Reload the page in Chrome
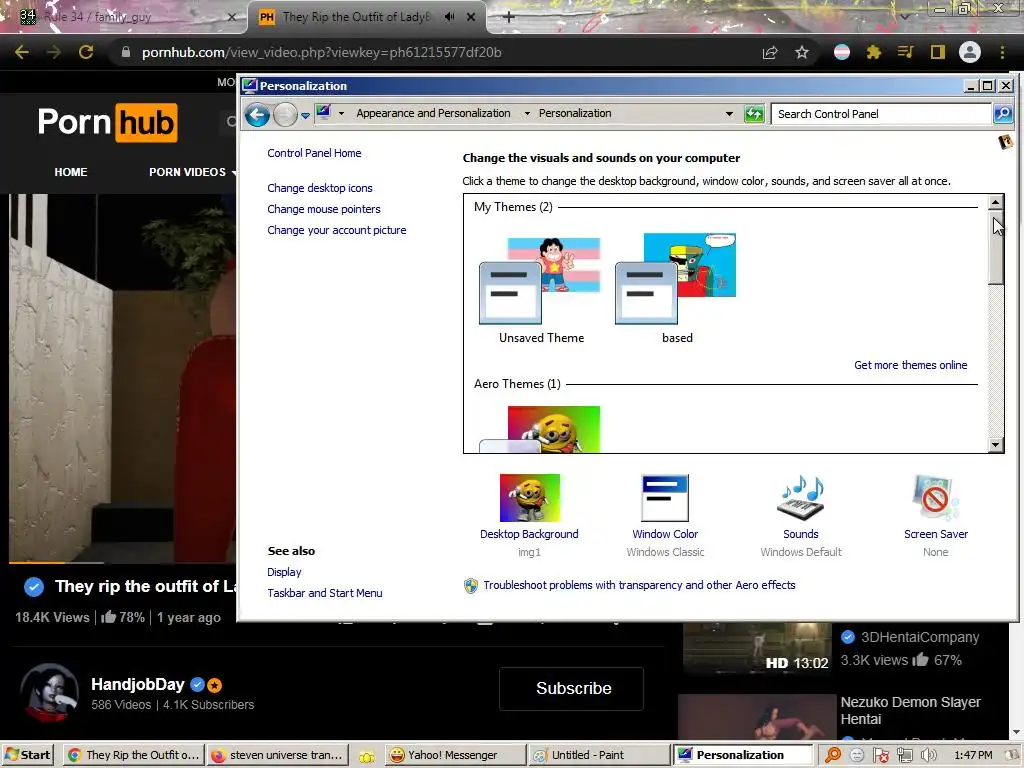The height and width of the screenshot is (768, 1024). tap(86, 52)
